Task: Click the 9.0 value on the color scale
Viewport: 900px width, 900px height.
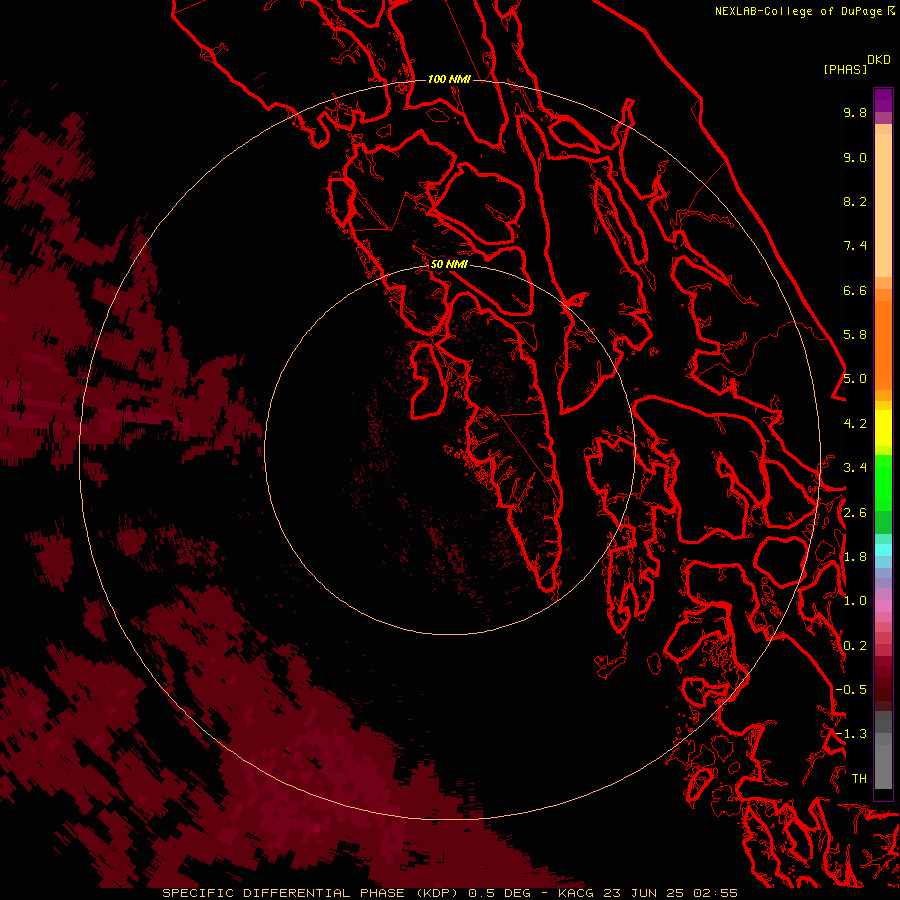Action: click(x=855, y=157)
